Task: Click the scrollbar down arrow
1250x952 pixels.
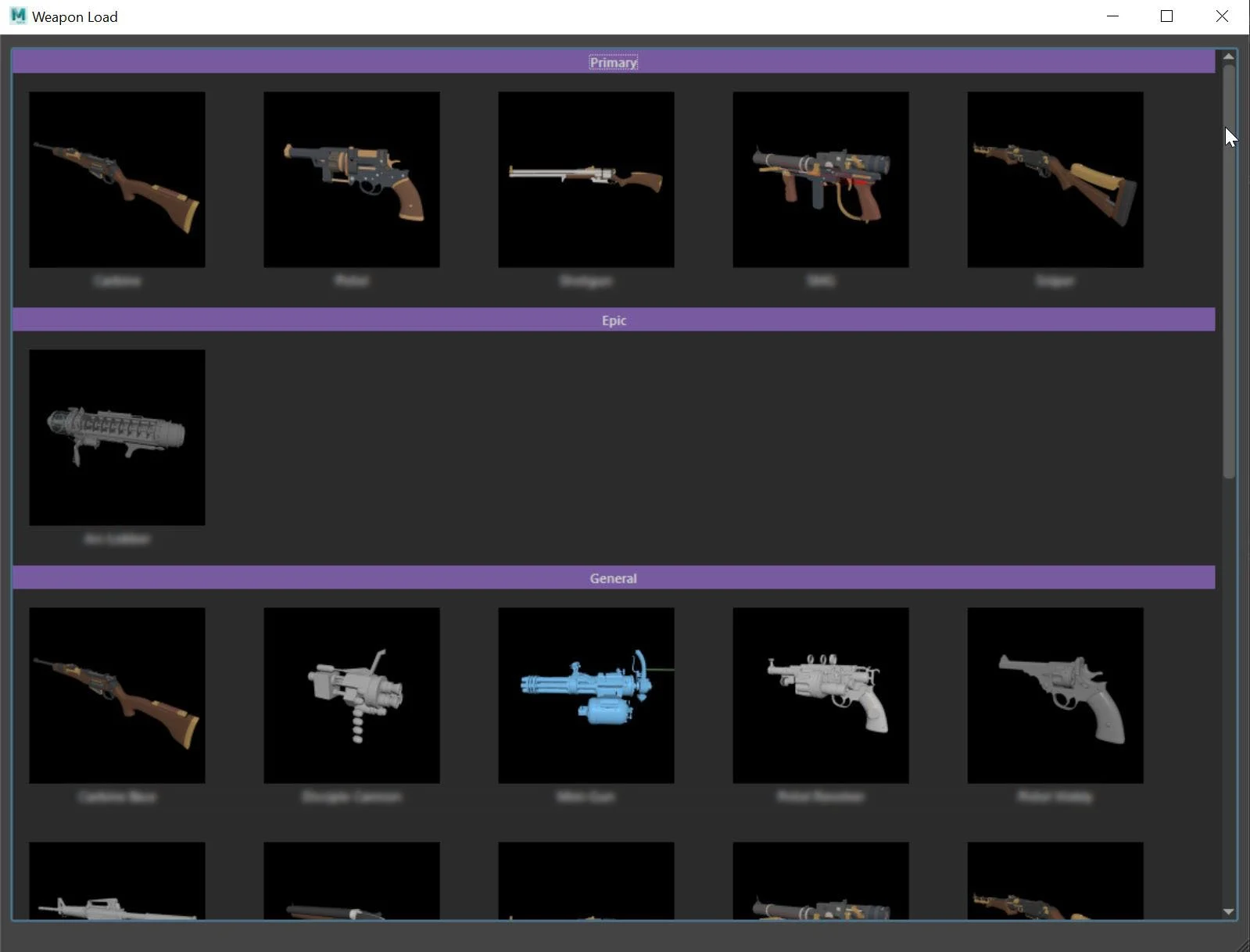Action: [1228, 911]
